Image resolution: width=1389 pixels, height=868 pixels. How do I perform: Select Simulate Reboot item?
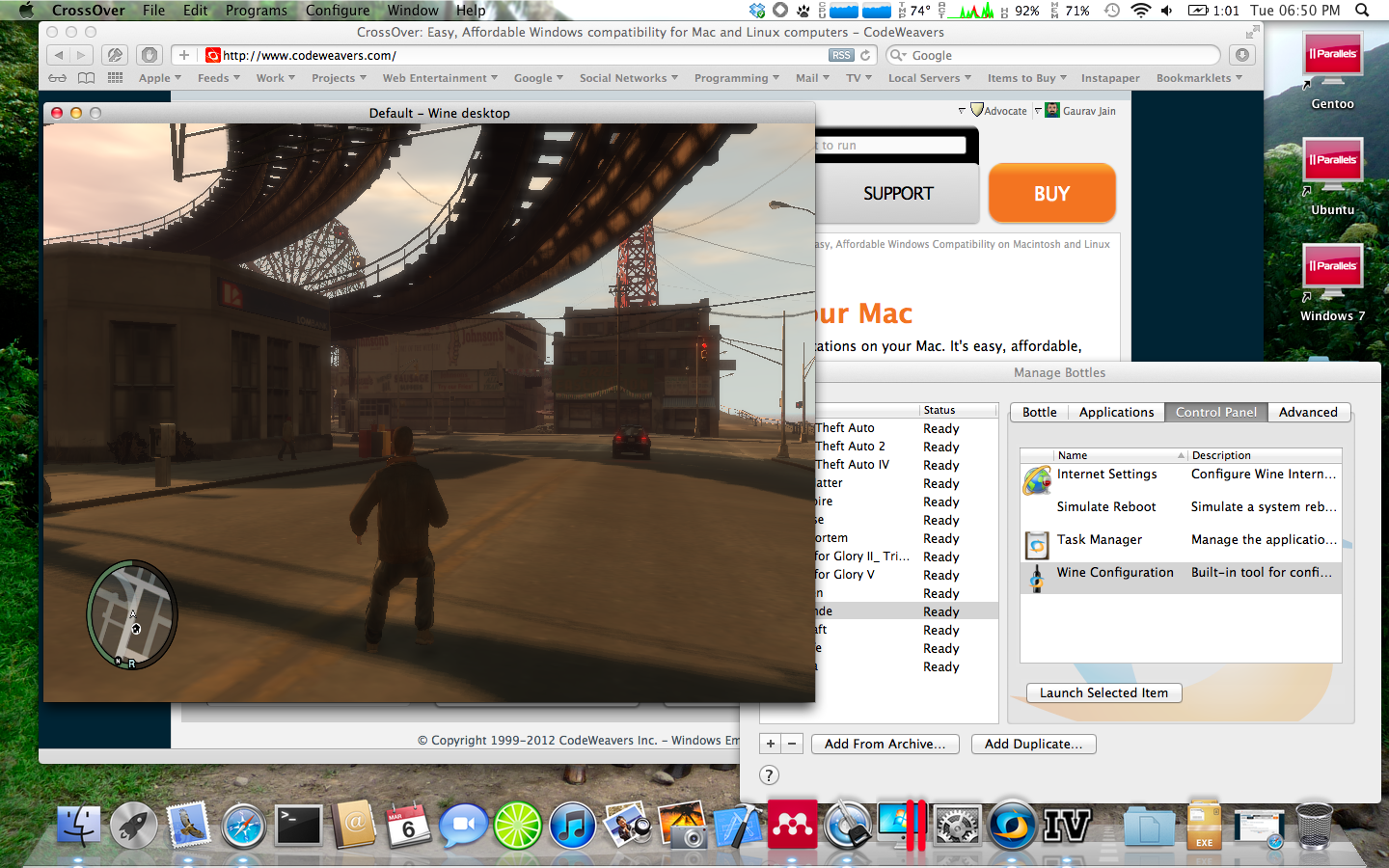[x=1181, y=512]
